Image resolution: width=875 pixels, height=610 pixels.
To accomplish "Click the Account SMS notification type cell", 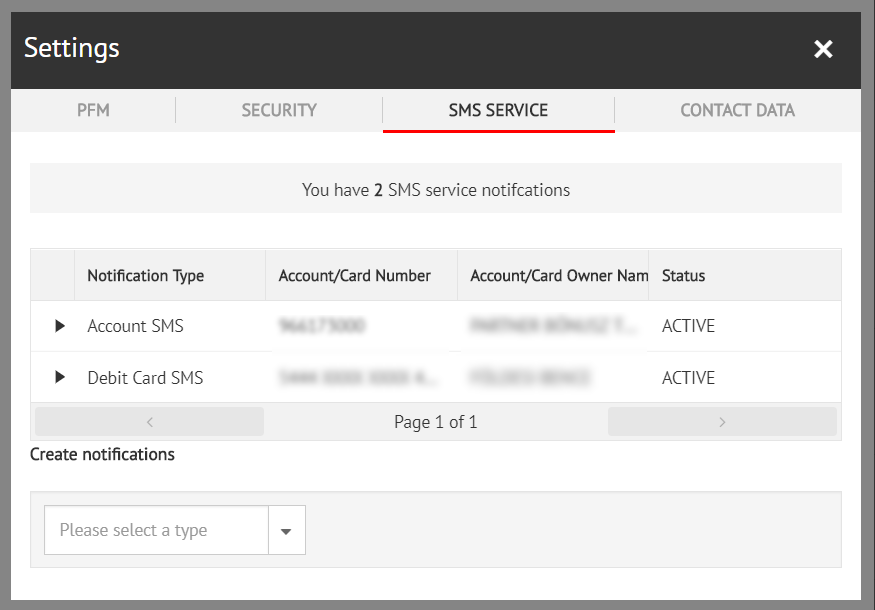I will (136, 326).
